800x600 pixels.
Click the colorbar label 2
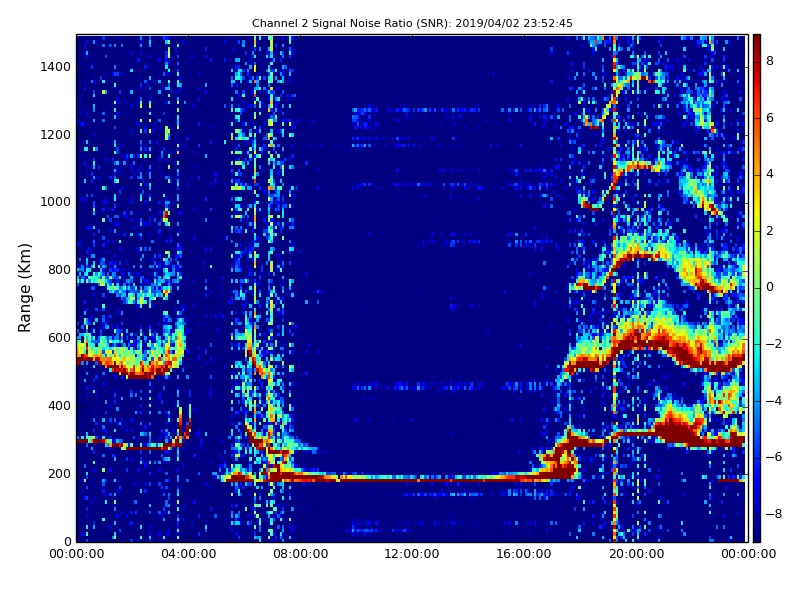tap(770, 231)
